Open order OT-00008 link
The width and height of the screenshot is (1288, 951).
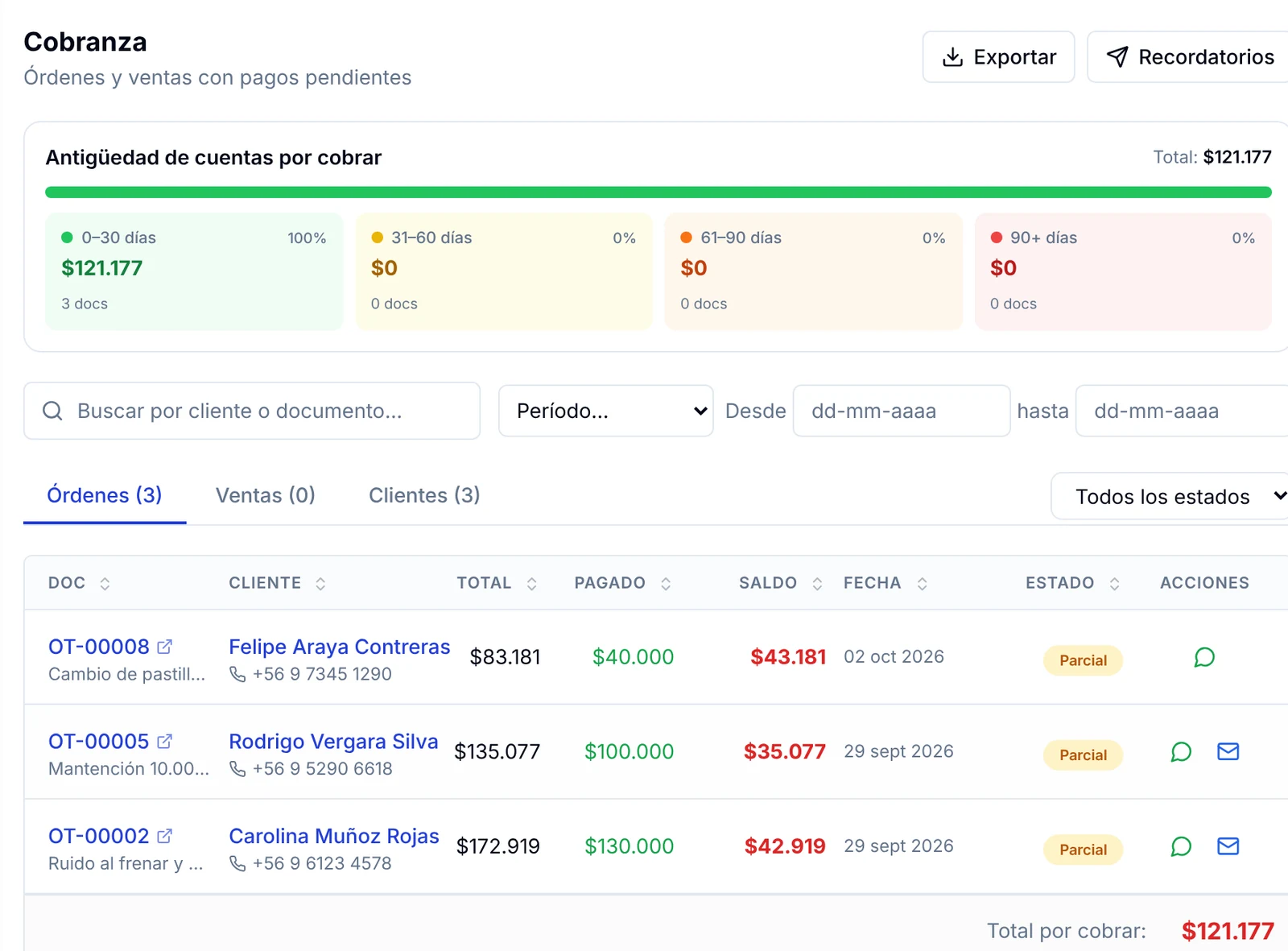click(x=99, y=647)
